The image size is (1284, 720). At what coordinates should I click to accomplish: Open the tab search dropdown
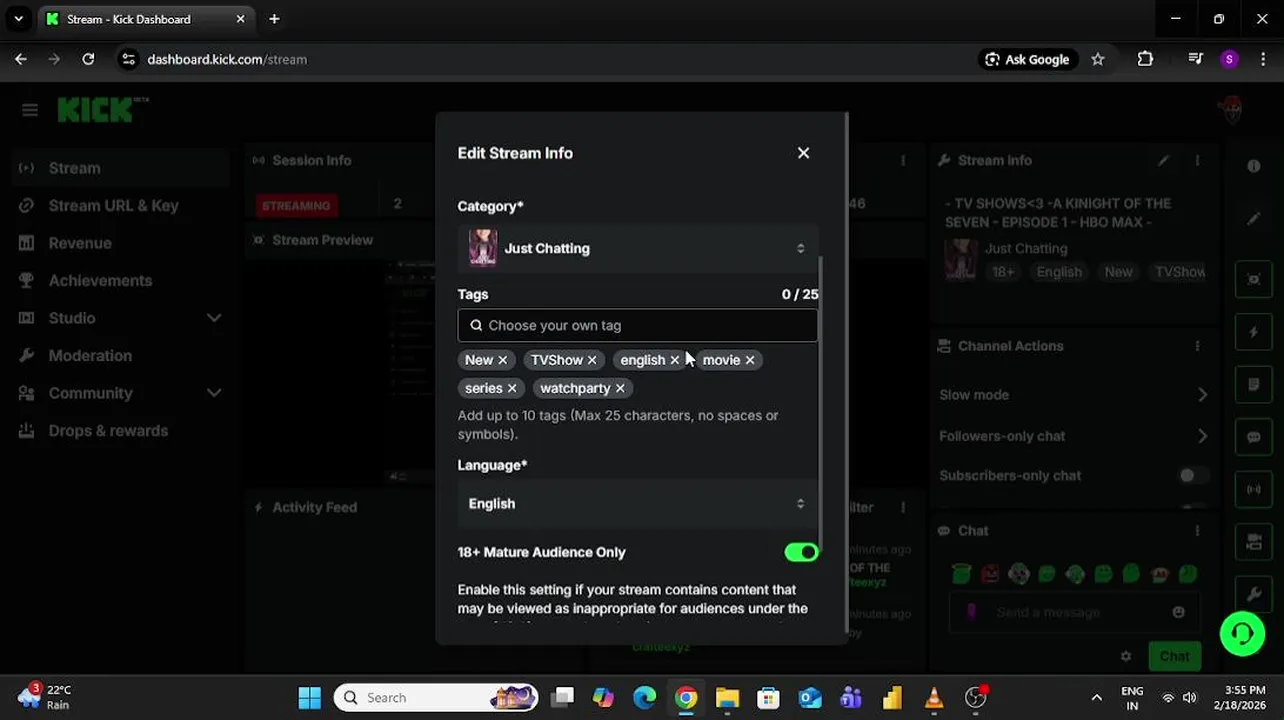(x=18, y=19)
